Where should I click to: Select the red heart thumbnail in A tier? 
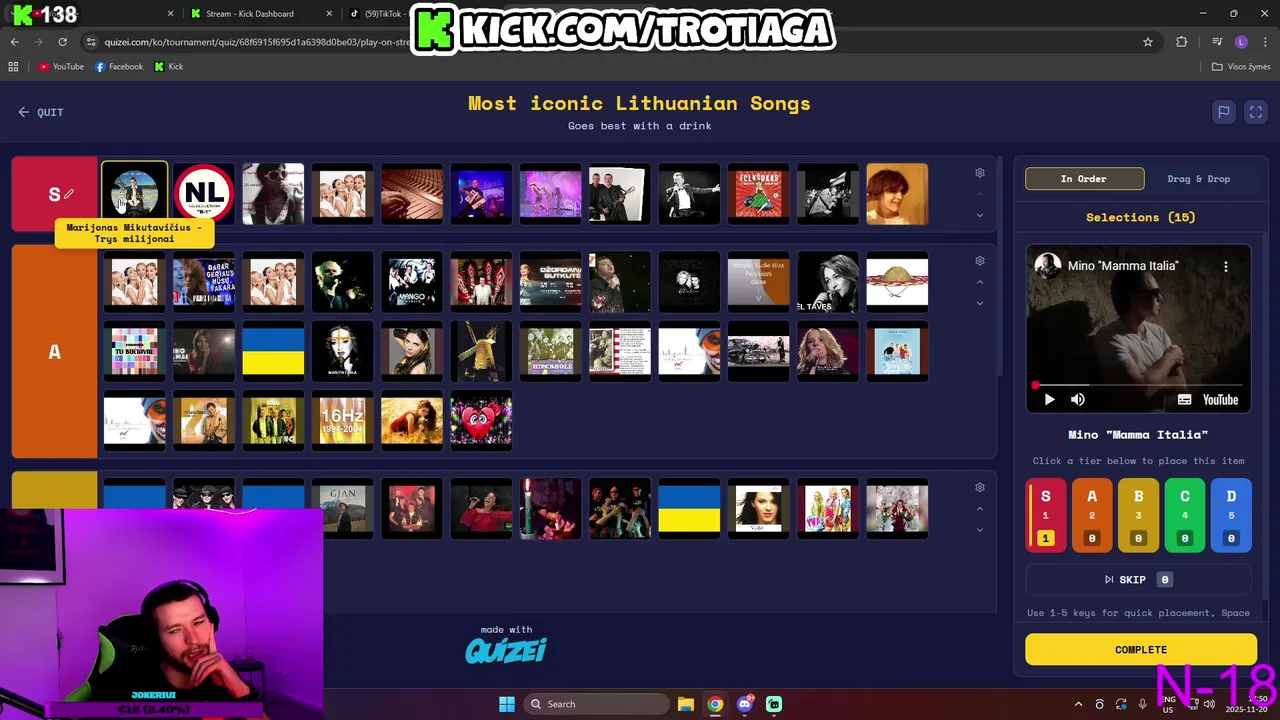click(481, 420)
